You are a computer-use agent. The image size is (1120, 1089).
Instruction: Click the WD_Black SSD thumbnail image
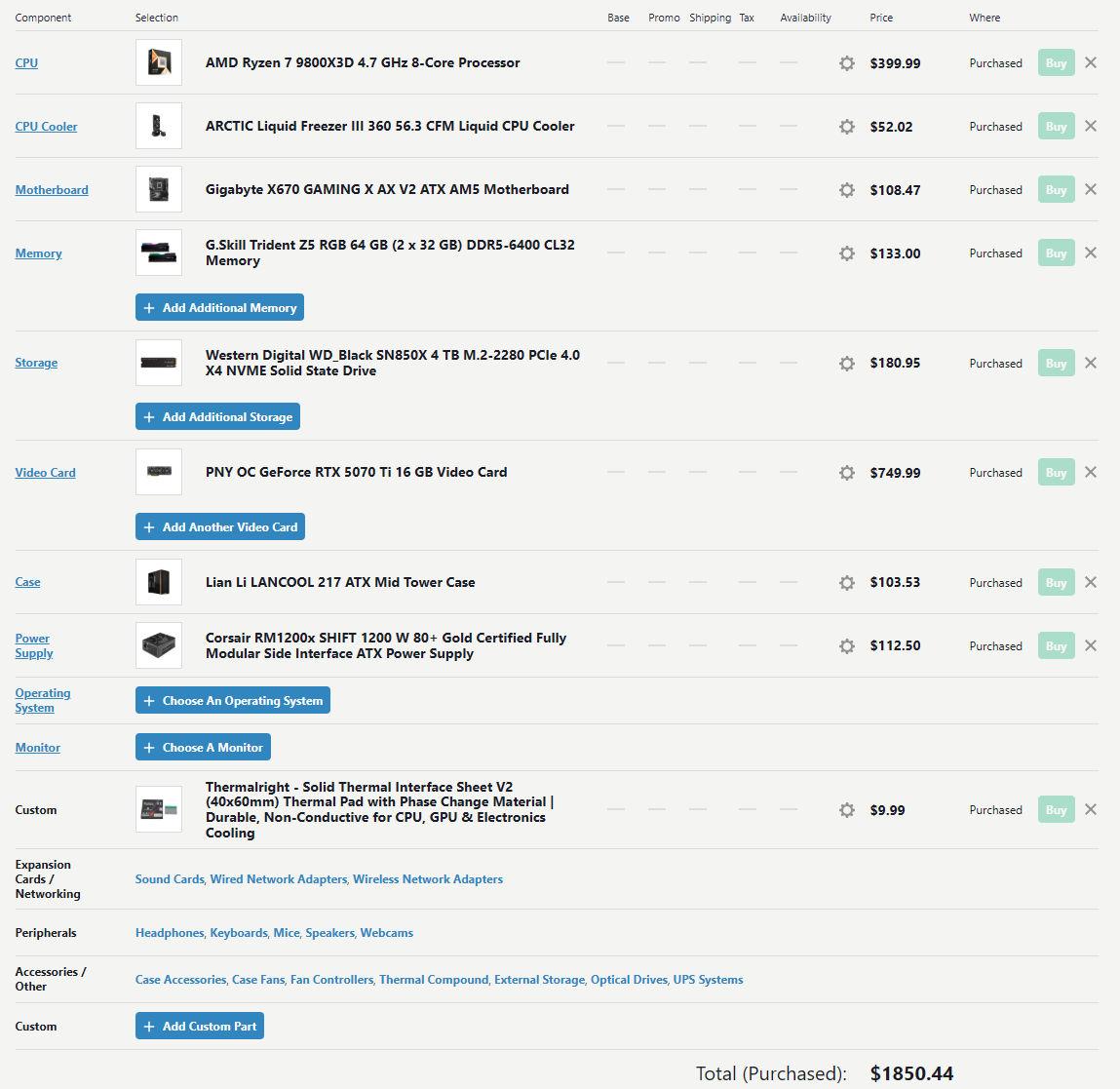coord(159,363)
